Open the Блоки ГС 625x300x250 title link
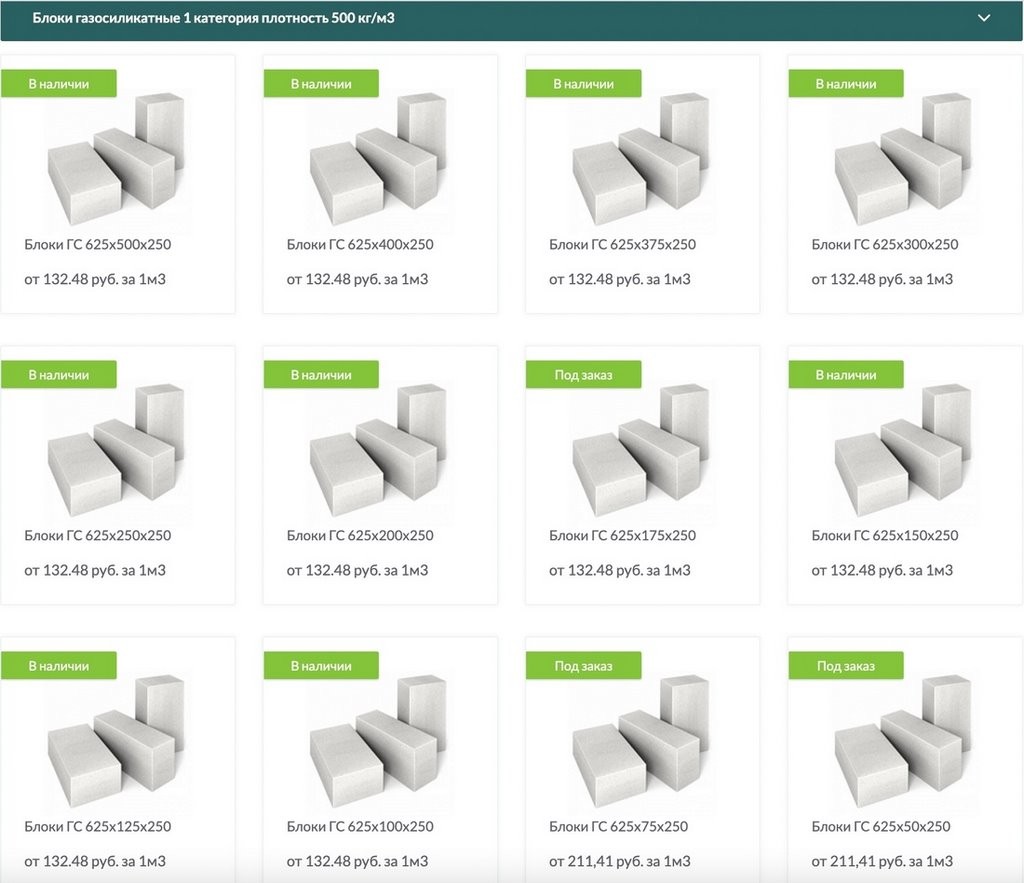The image size is (1024, 883). 884,245
